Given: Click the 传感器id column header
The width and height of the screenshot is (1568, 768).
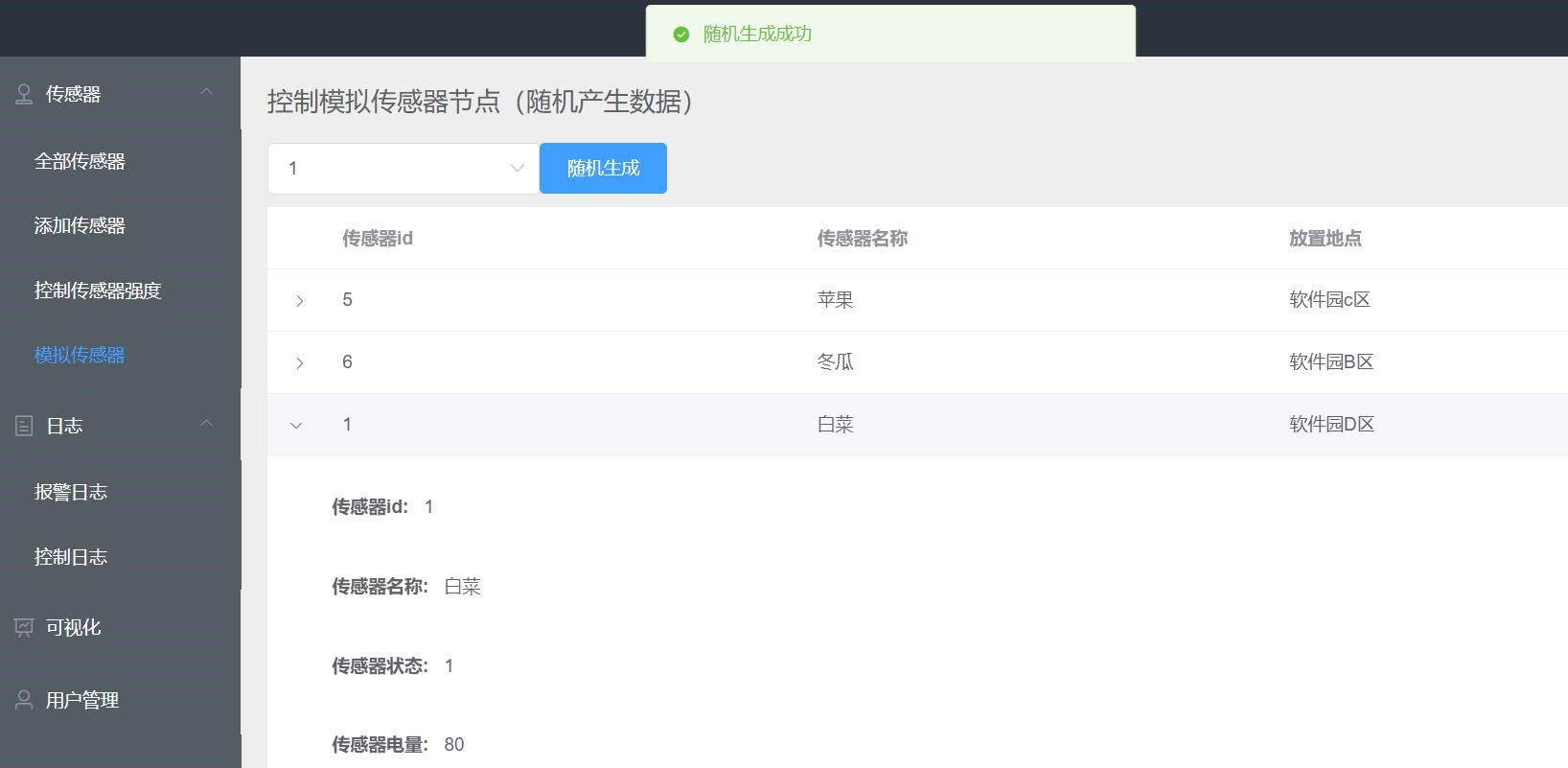Looking at the screenshot, I should click(378, 238).
